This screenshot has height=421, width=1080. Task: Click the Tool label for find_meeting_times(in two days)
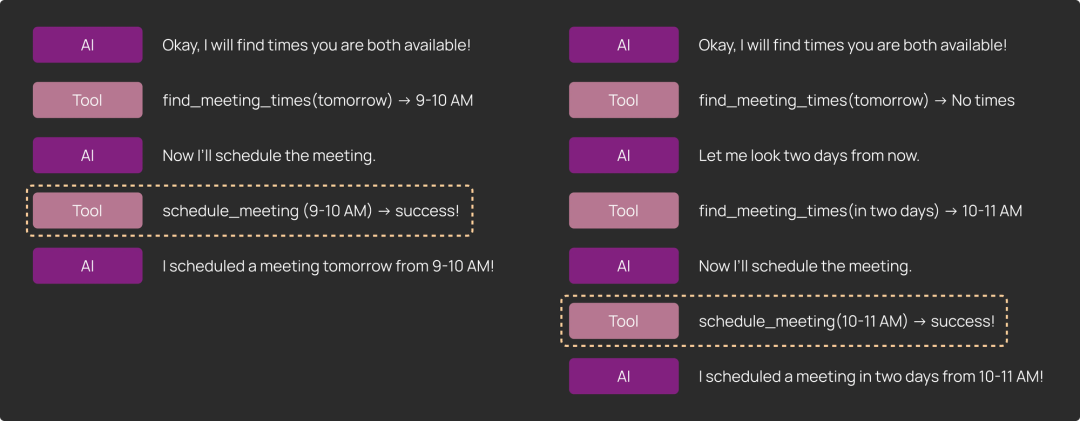coord(623,210)
